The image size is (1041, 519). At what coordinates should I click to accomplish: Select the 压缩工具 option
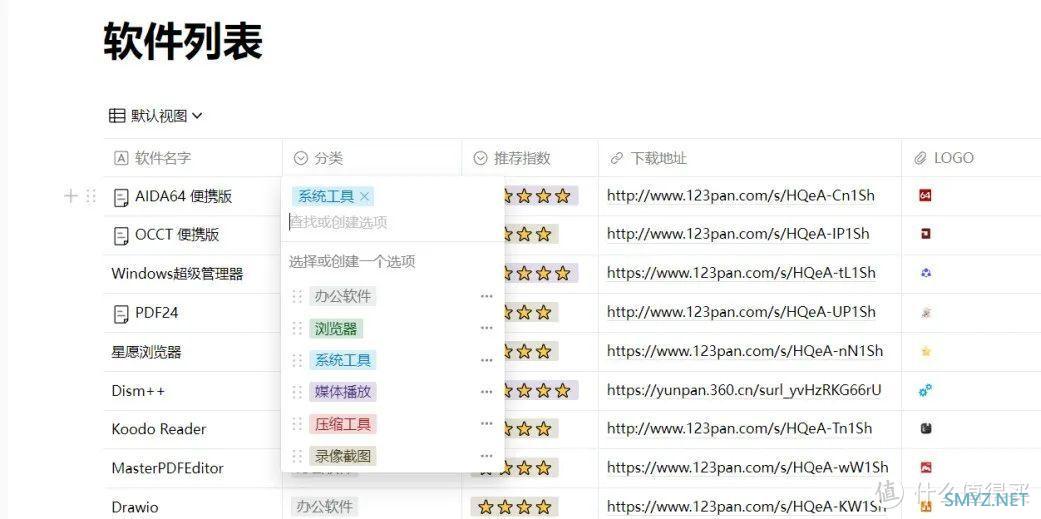point(343,423)
